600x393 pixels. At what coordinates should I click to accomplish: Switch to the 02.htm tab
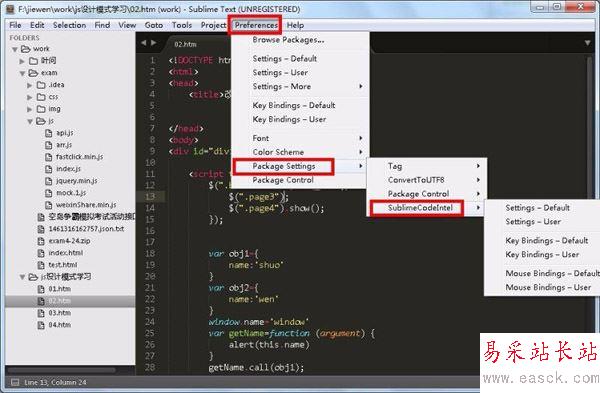click(x=185, y=44)
